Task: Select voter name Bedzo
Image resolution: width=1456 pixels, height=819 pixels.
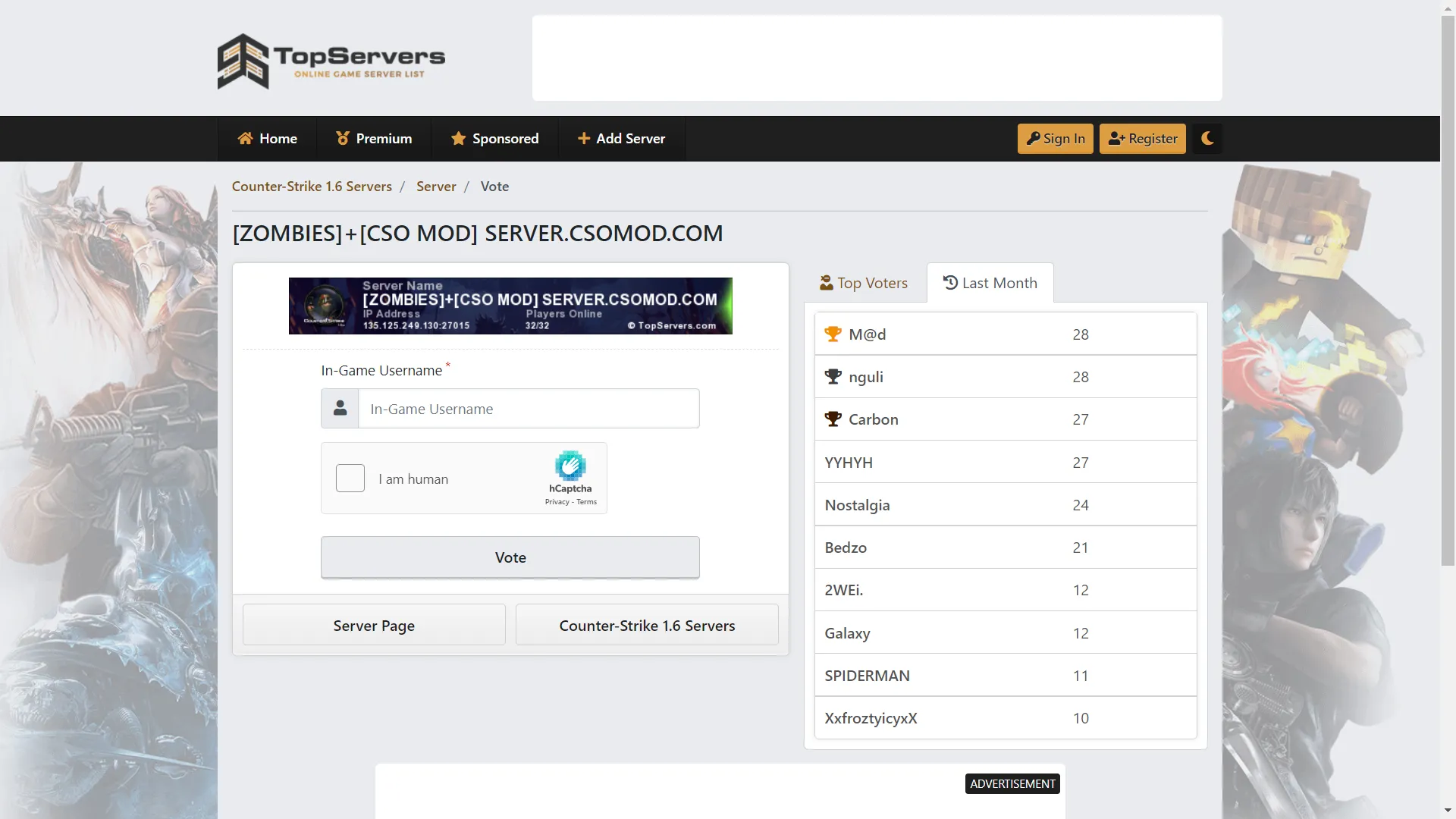Action: click(x=846, y=548)
